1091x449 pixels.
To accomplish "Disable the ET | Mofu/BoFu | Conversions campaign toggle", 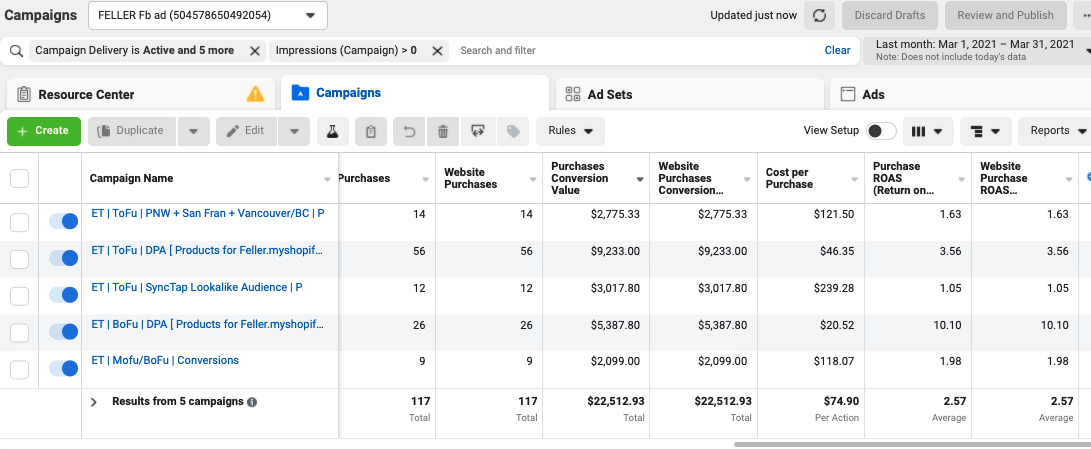I will coord(64,368).
